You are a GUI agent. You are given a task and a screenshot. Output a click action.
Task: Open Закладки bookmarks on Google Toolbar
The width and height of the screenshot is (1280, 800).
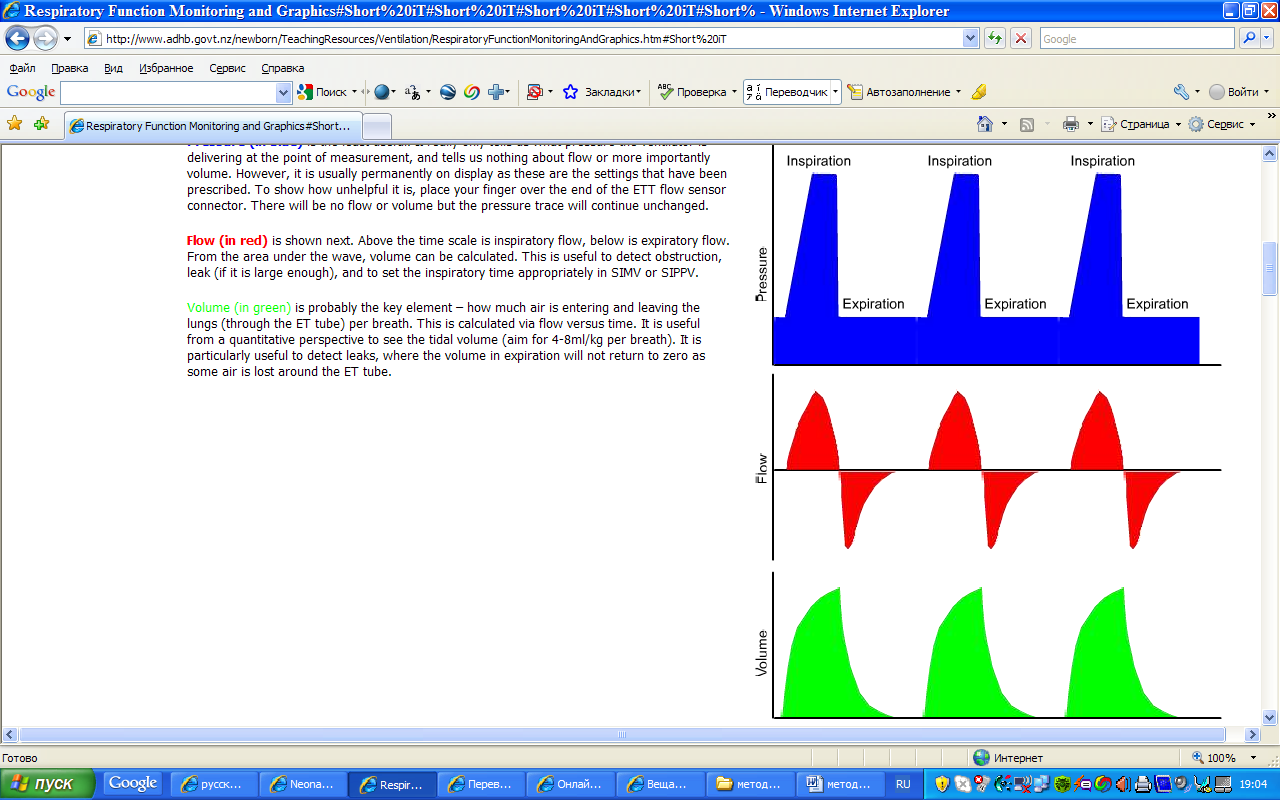coord(601,92)
